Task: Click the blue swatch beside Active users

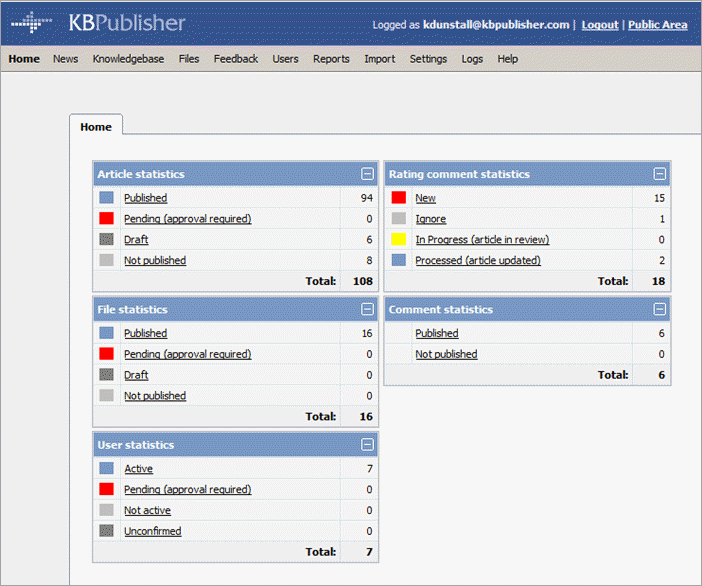Action: (106, 469)
